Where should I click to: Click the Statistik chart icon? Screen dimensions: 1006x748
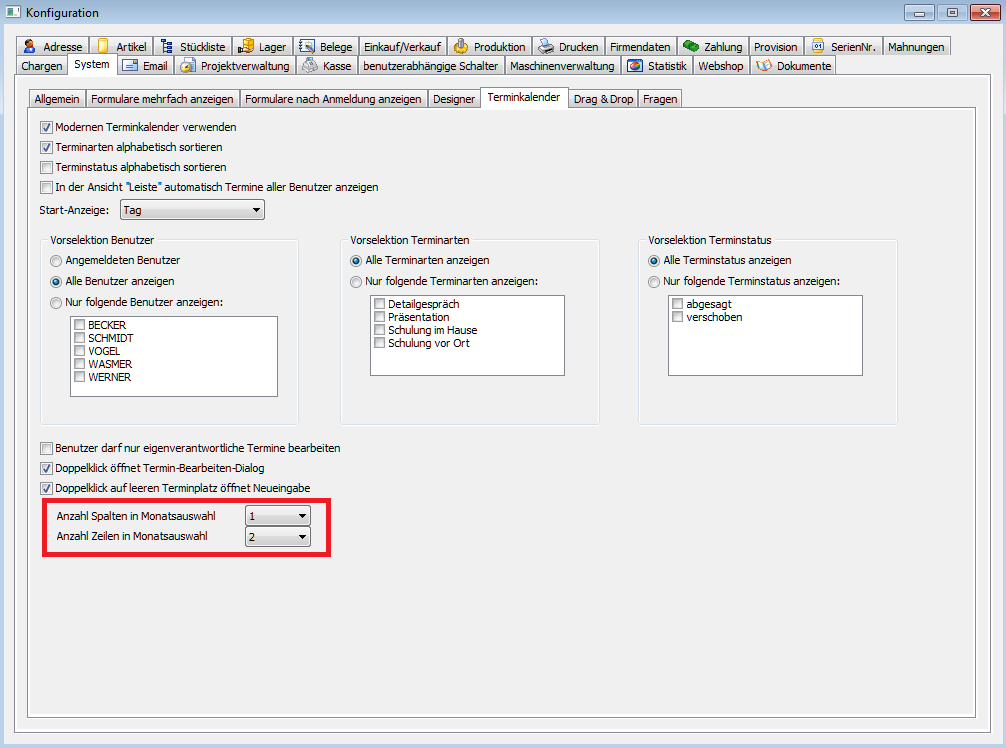(634, 66)
